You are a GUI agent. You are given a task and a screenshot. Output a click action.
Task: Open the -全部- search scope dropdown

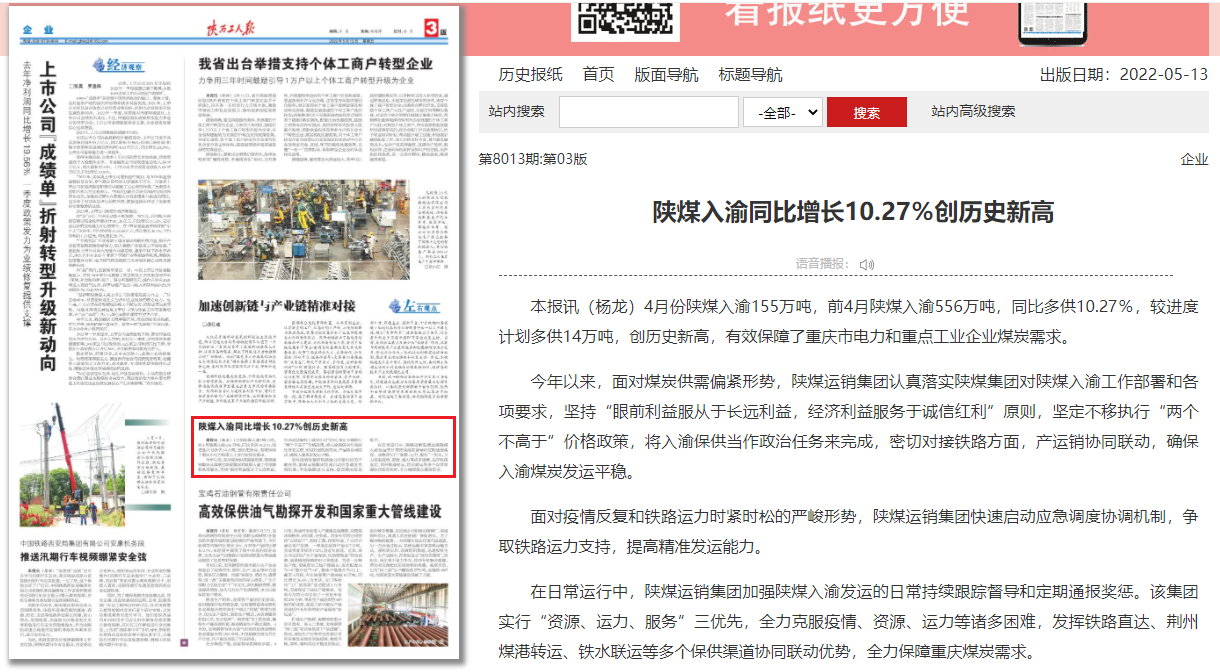point(782,112)
